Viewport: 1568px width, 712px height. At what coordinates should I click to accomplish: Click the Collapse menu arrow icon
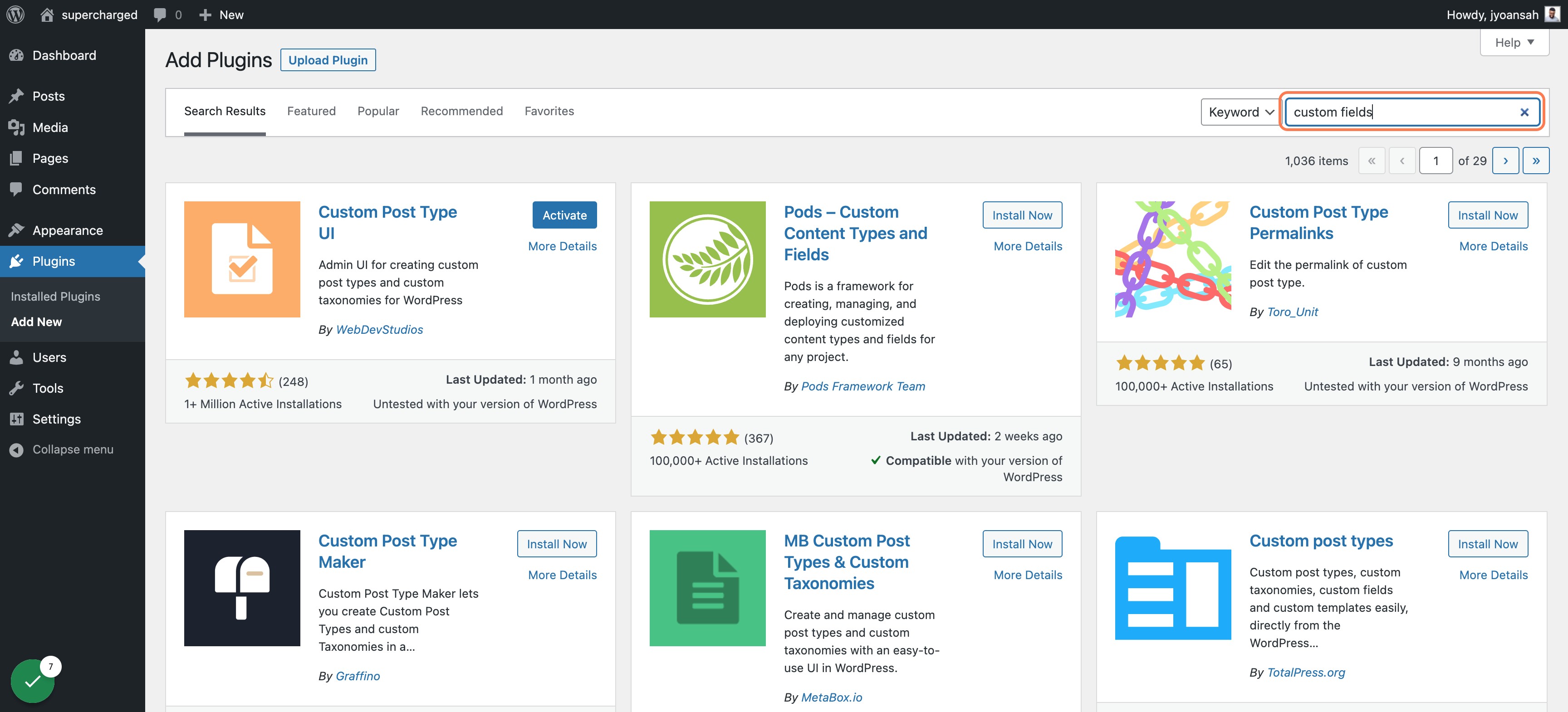[x=16, y=450]
